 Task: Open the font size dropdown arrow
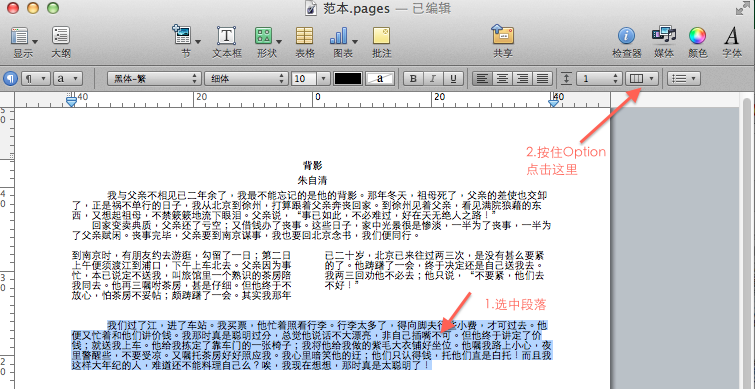[323, 78]
